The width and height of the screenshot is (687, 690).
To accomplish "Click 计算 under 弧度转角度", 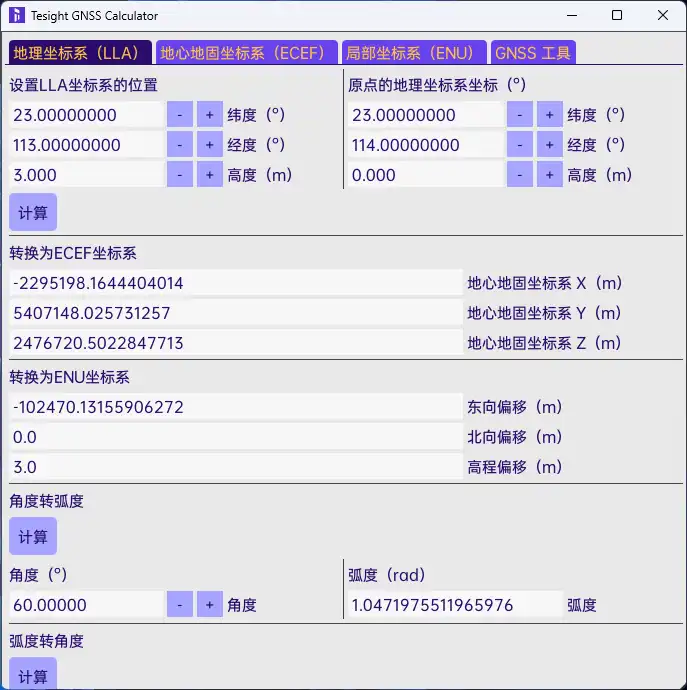I will (x=33, y=676).
